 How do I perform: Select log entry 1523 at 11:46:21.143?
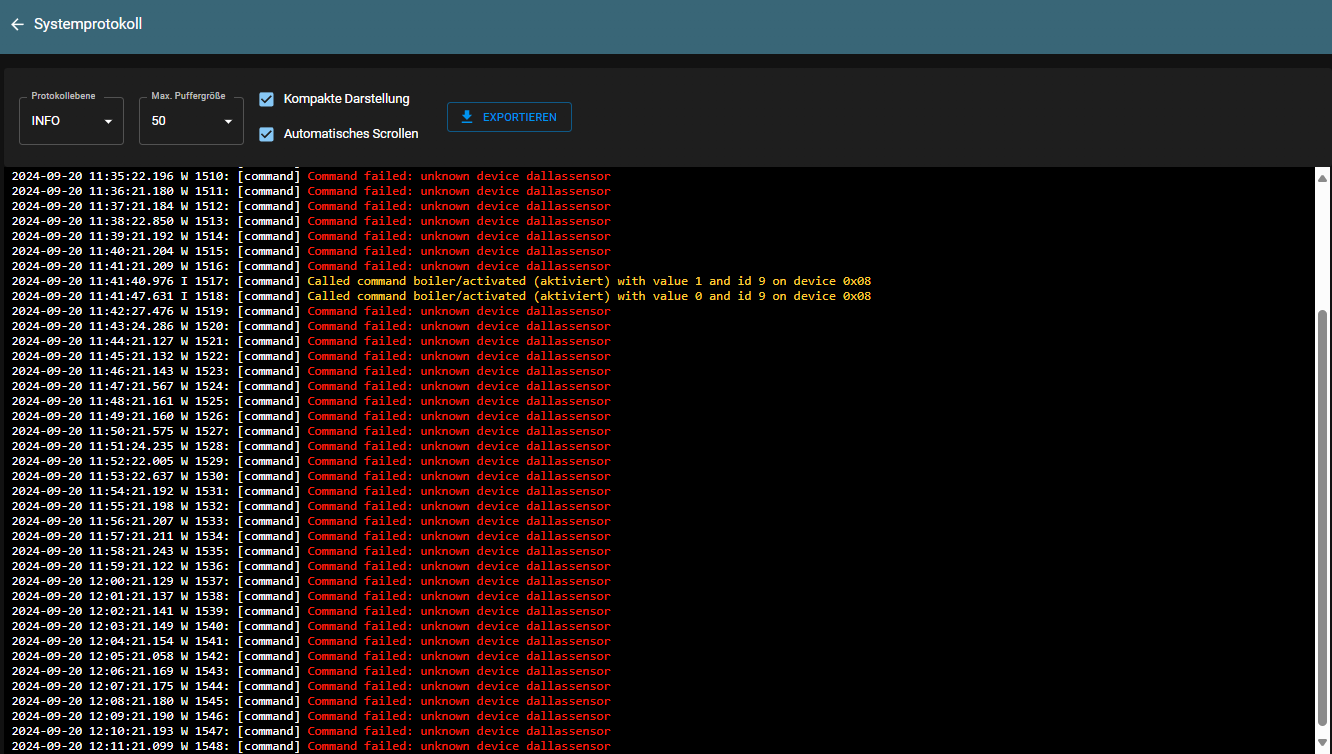[x=311, y=371]
